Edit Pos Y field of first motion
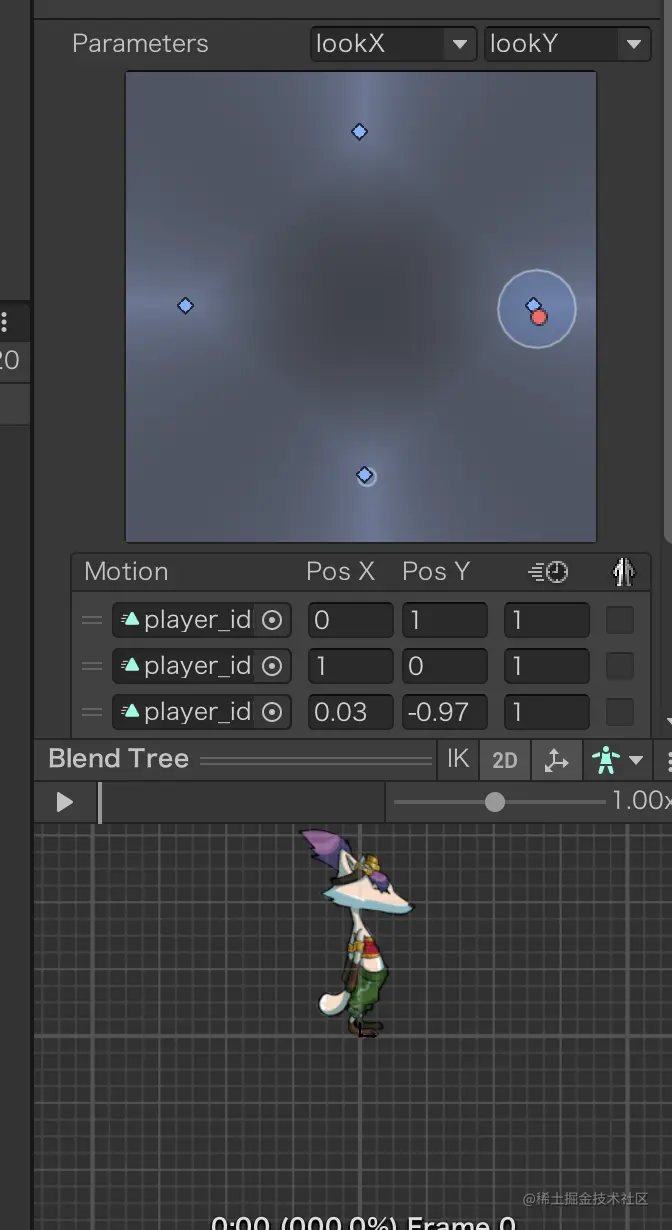Viewport: 672px width, 1230px height. tap(445, 620)
